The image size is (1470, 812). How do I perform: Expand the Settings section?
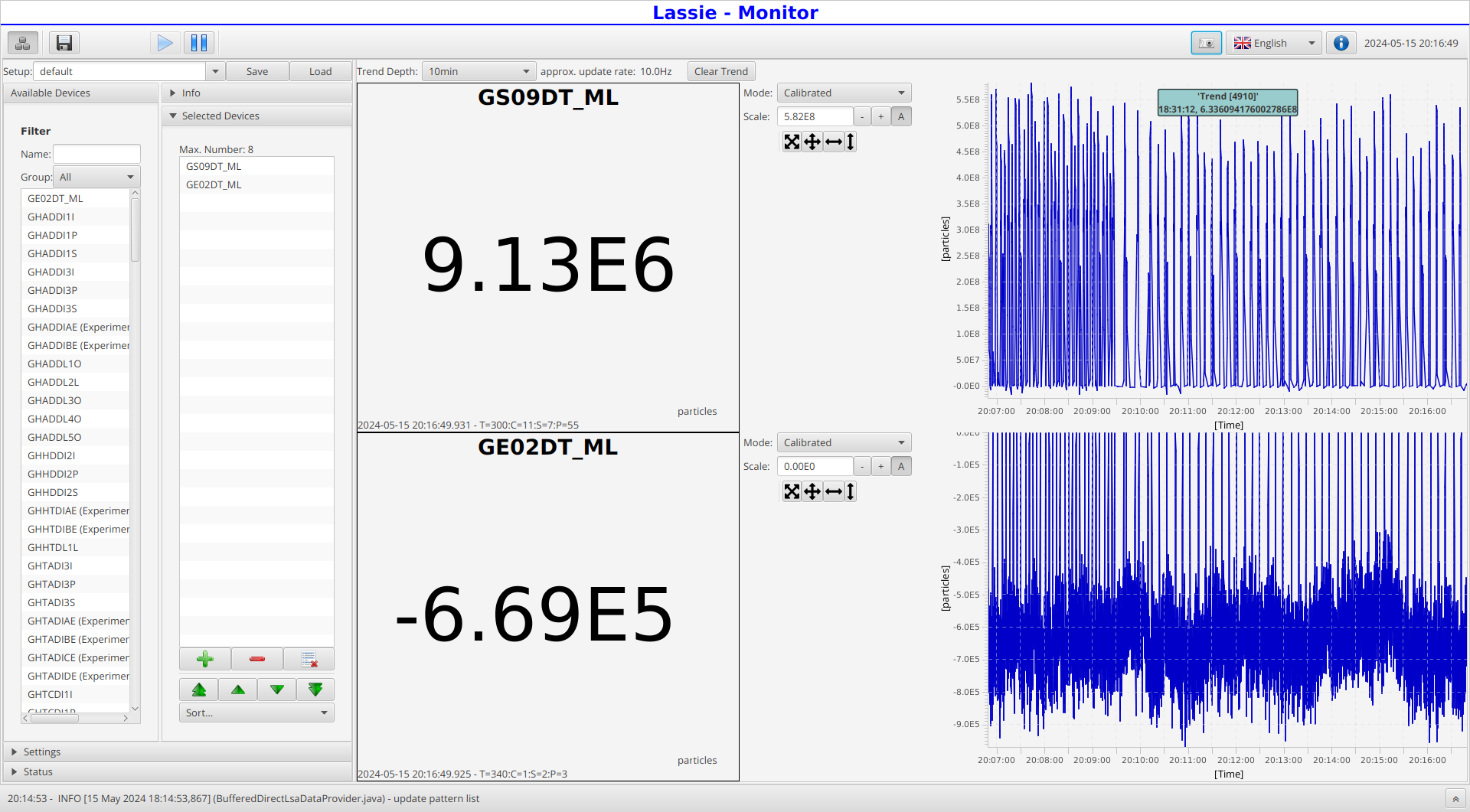point(178,752)
